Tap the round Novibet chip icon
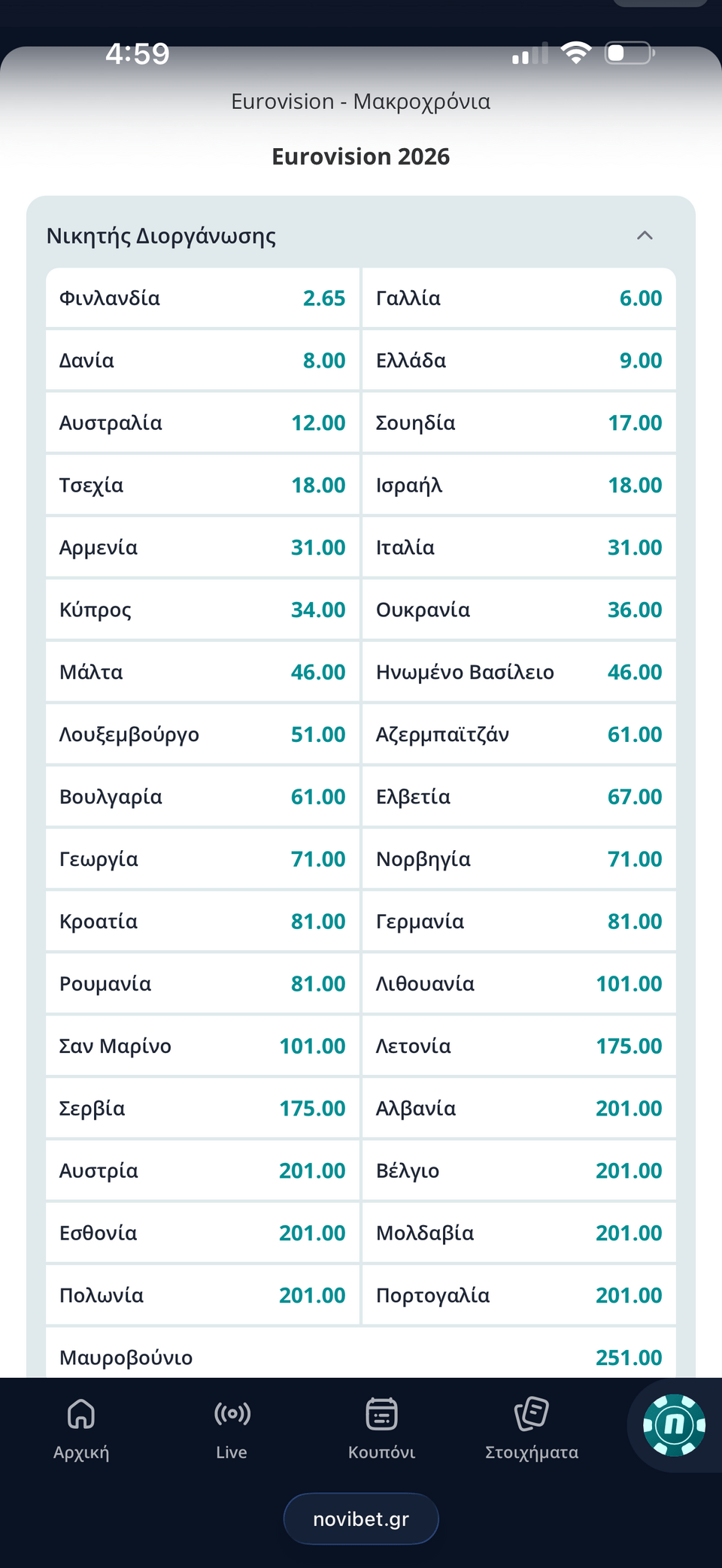 click(x=674, y=1424)
